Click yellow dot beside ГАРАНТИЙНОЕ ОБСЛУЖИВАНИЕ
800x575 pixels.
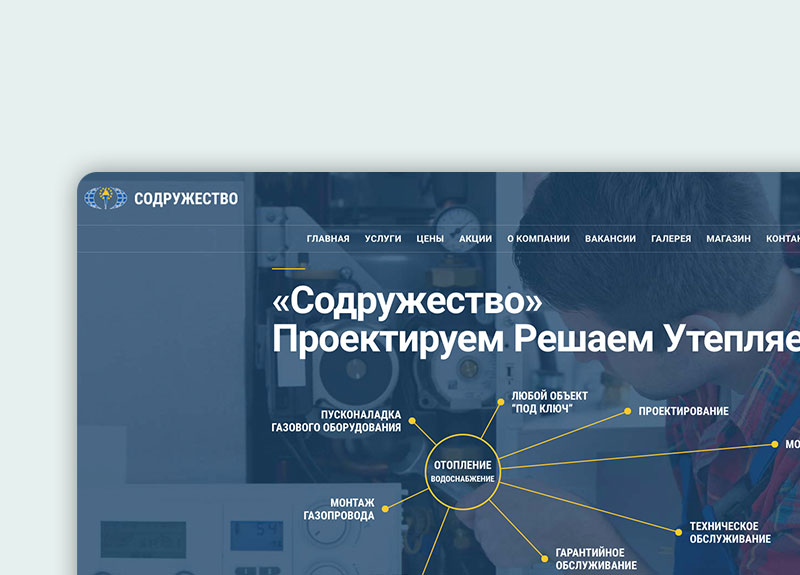tap(544, 559)
